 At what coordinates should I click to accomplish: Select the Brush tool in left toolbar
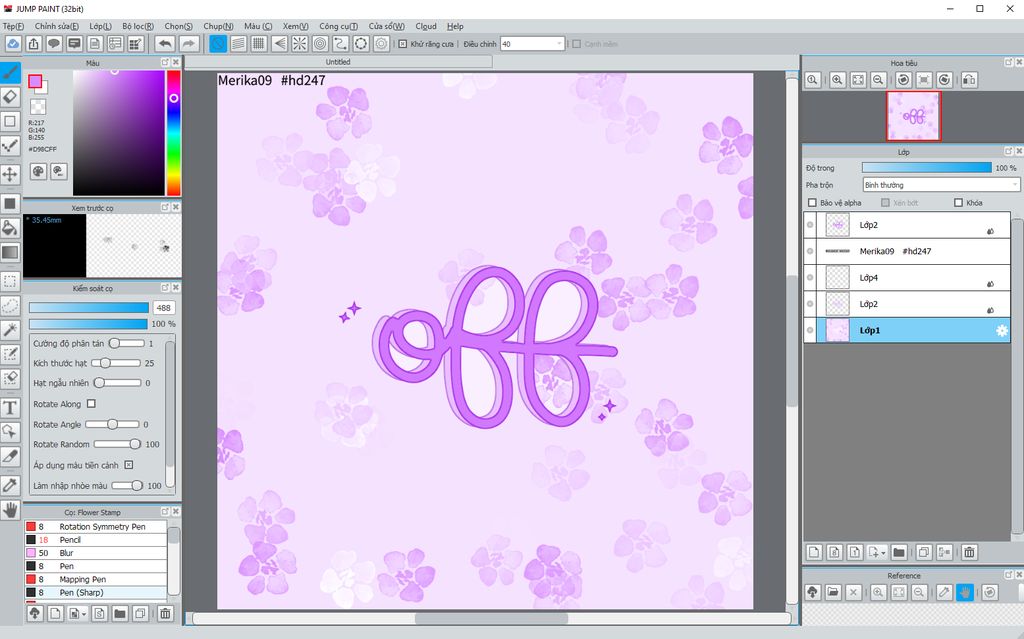coord(10,73)
